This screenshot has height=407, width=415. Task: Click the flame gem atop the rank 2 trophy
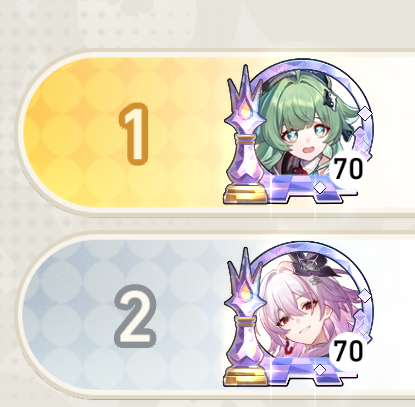tap(246, 294)
